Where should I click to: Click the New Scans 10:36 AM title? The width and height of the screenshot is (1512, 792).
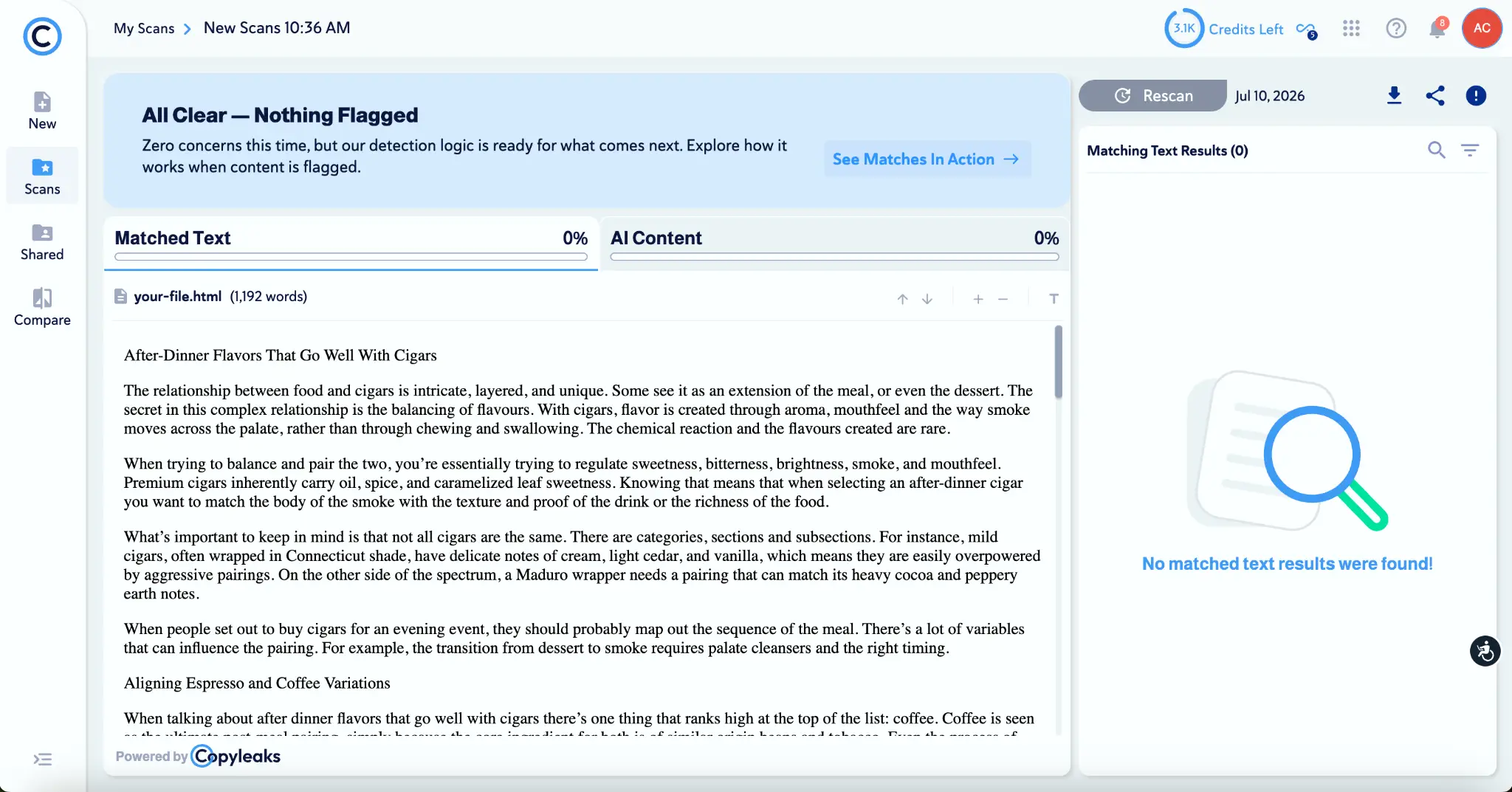pos(277,28)
